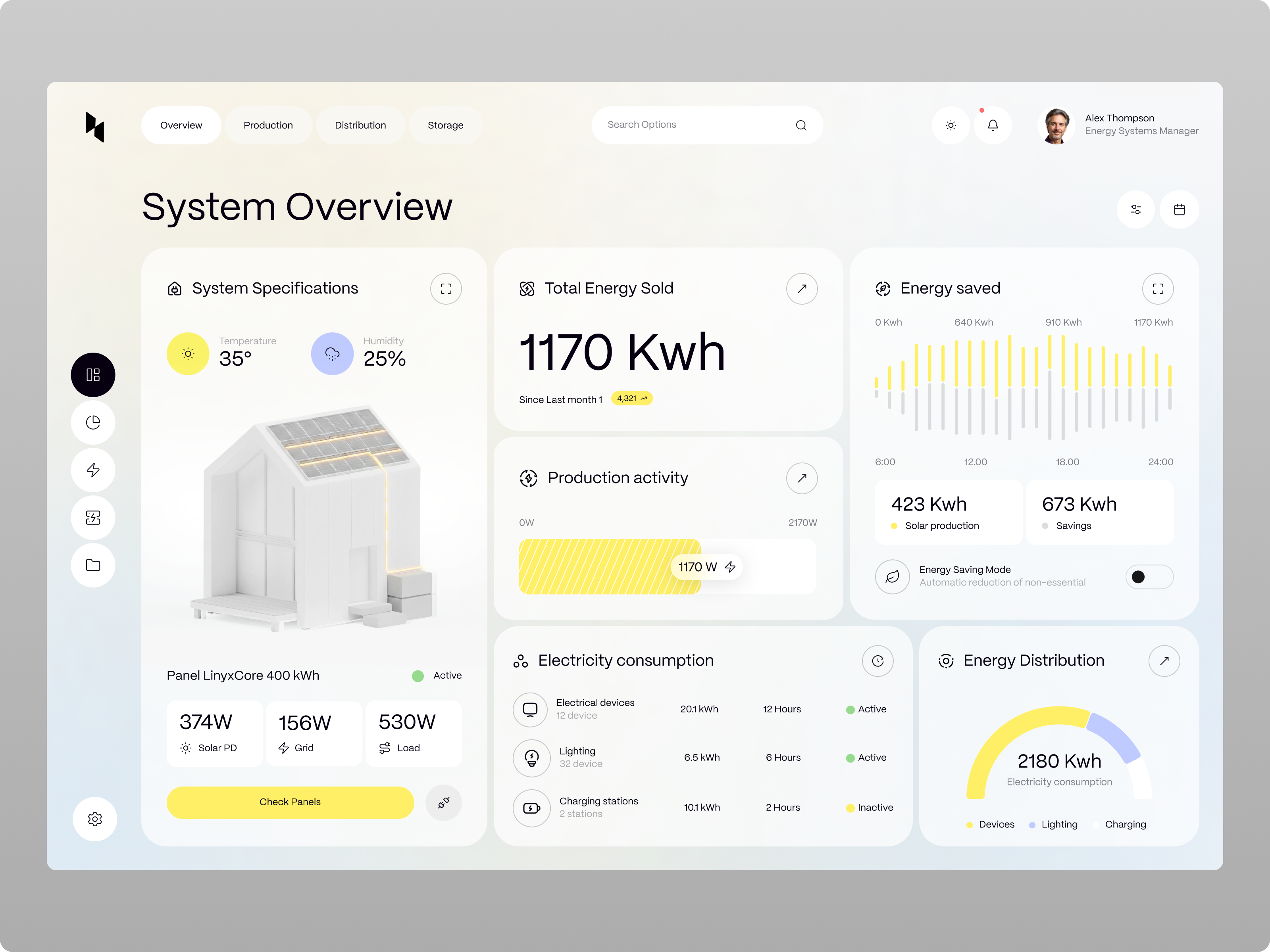Switch to the Storage tab
The width and height of the screenshot is (1270, 952).
446,125
